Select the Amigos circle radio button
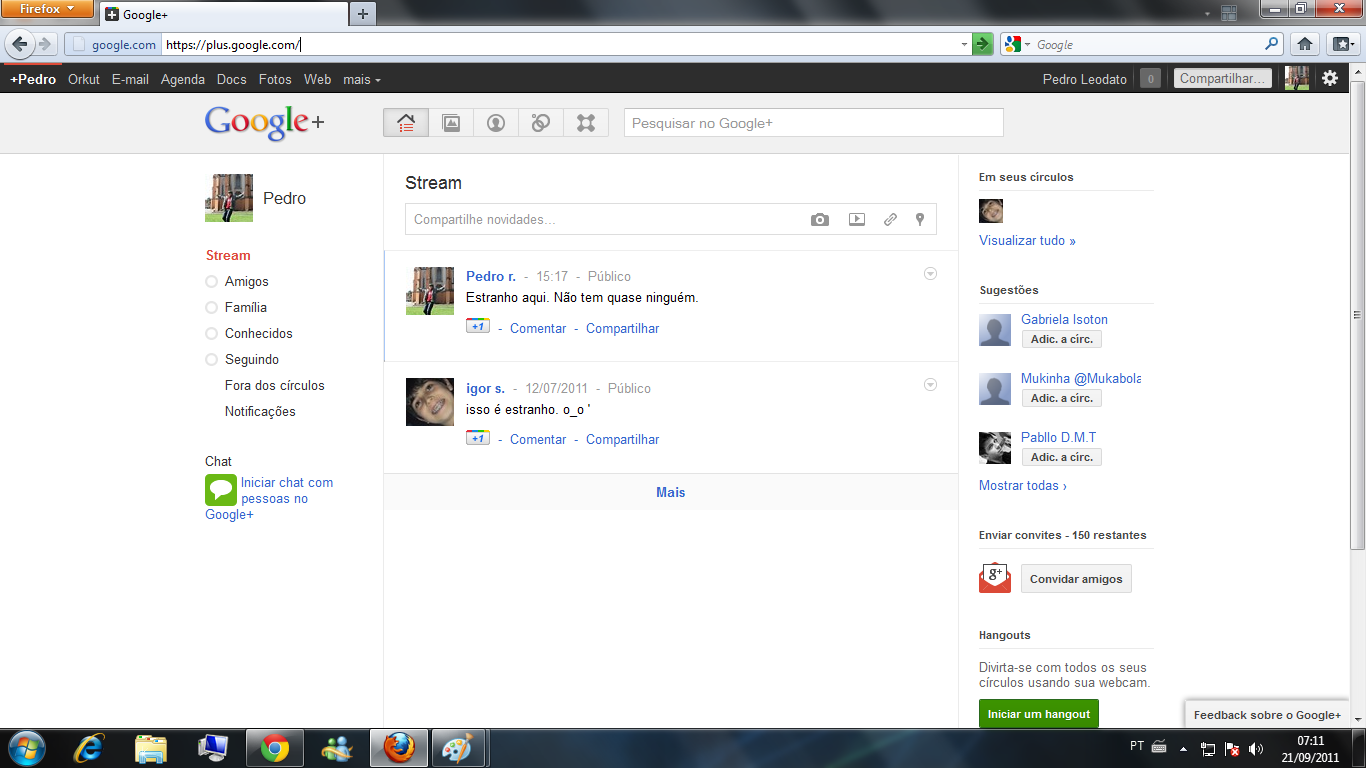The height and width of the screenshot is (768, 1366). [x=211, y=282]
